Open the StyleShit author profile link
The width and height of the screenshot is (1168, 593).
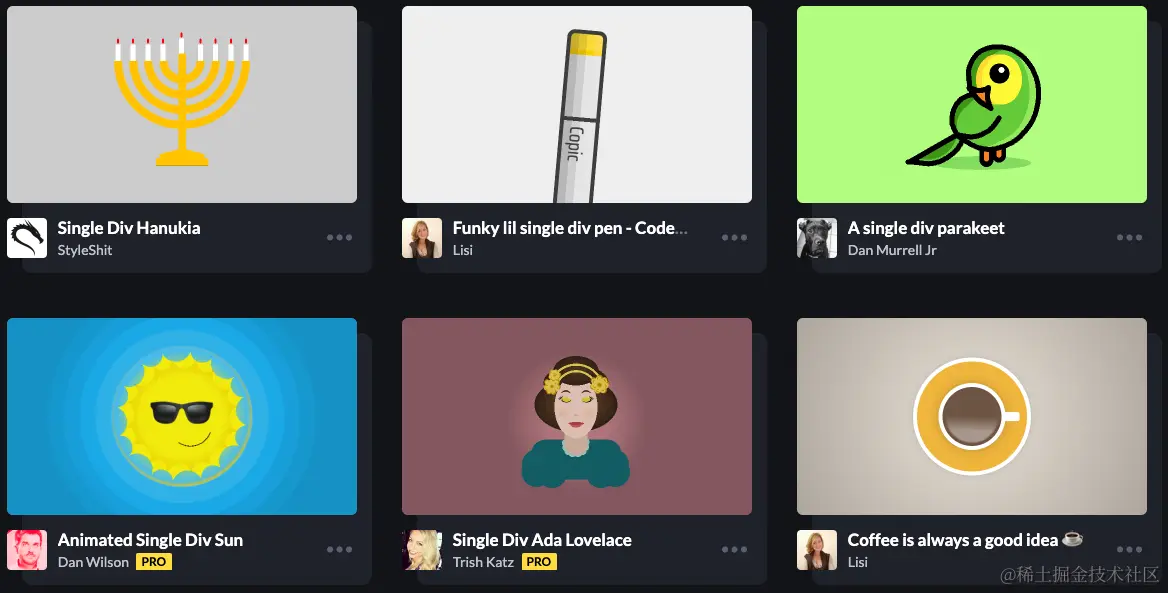click(x=85, y=250)
